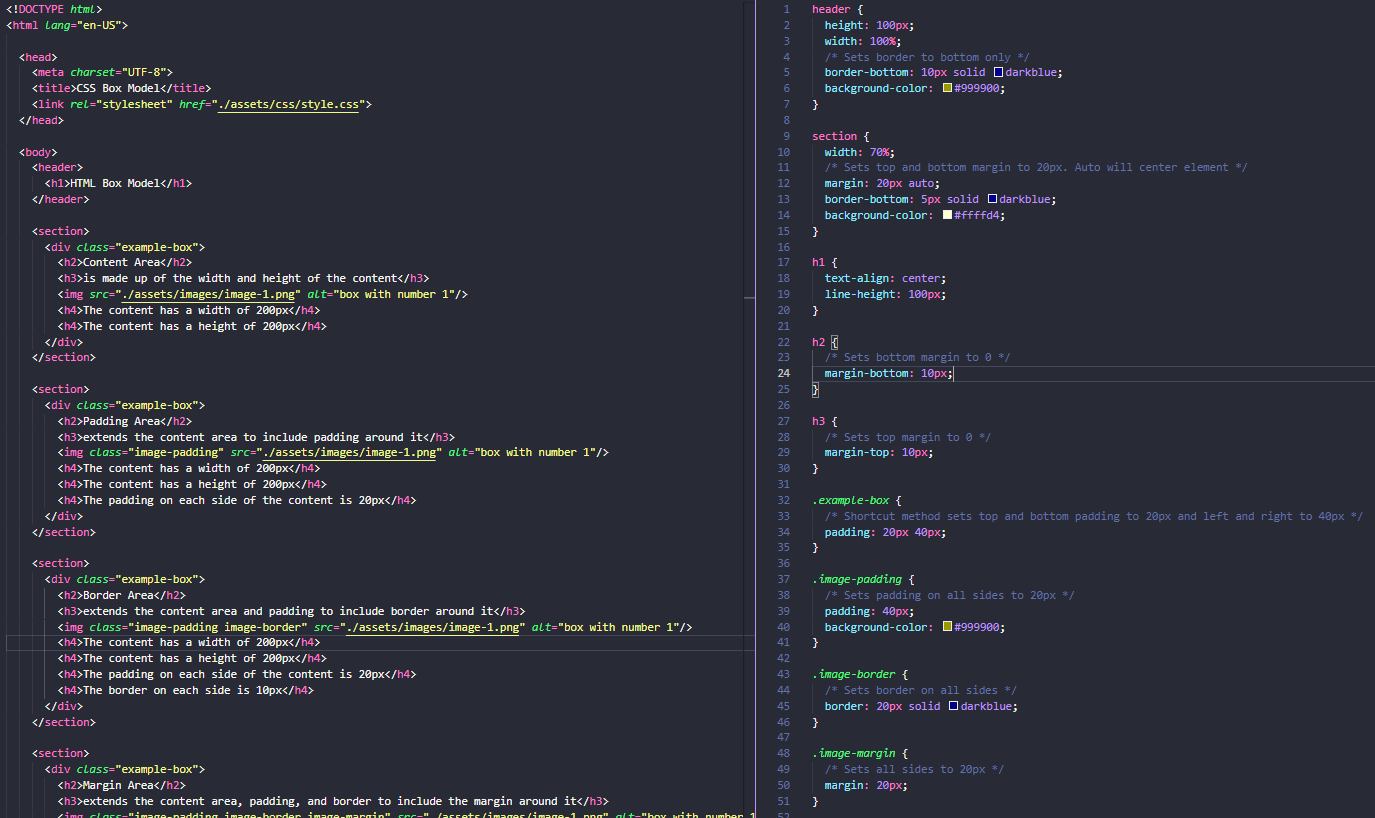This screenshot has width=1375, height=818.
Task: Open darkblue swatch in section border-bottom rule
Action: pyautogui.click(x=992, y=199)
